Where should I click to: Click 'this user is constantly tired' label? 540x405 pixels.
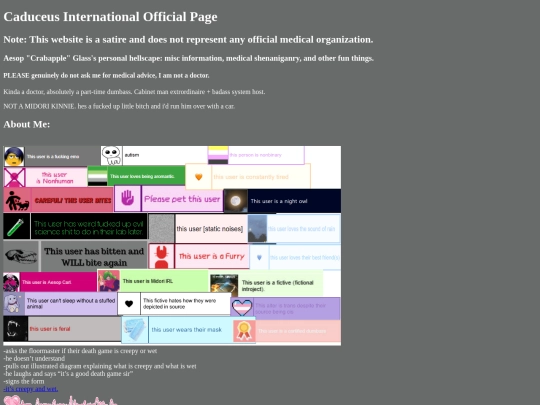pos(251,177)
